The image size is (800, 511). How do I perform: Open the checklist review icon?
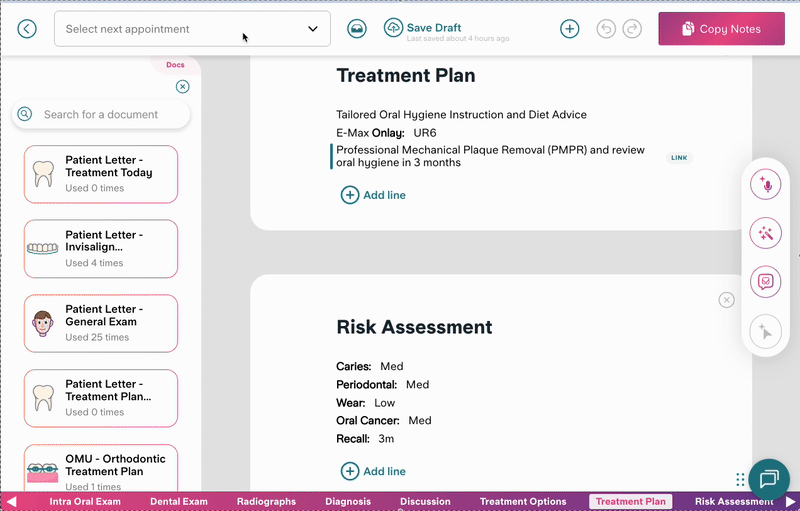pyautogui.click(x=766, y=281)
